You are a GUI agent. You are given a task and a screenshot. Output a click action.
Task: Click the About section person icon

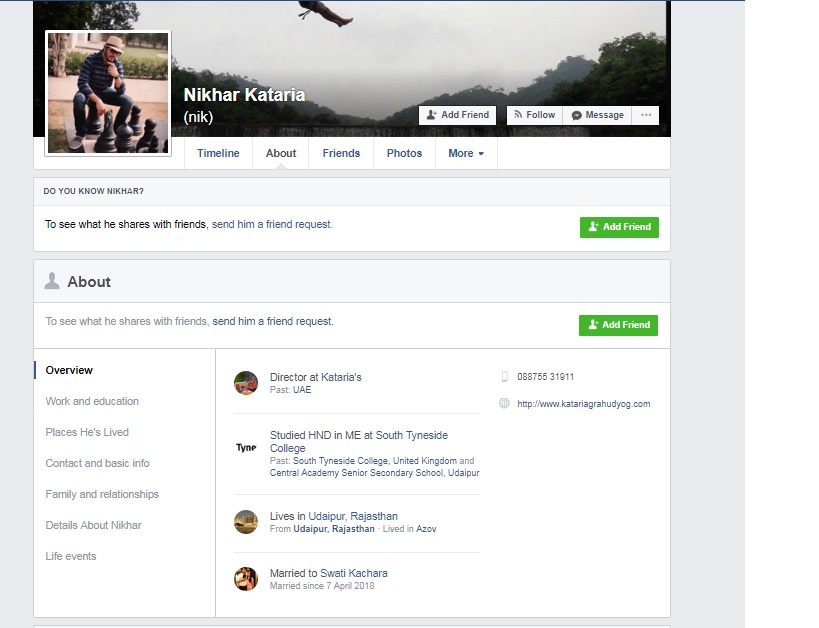point(52,281)
